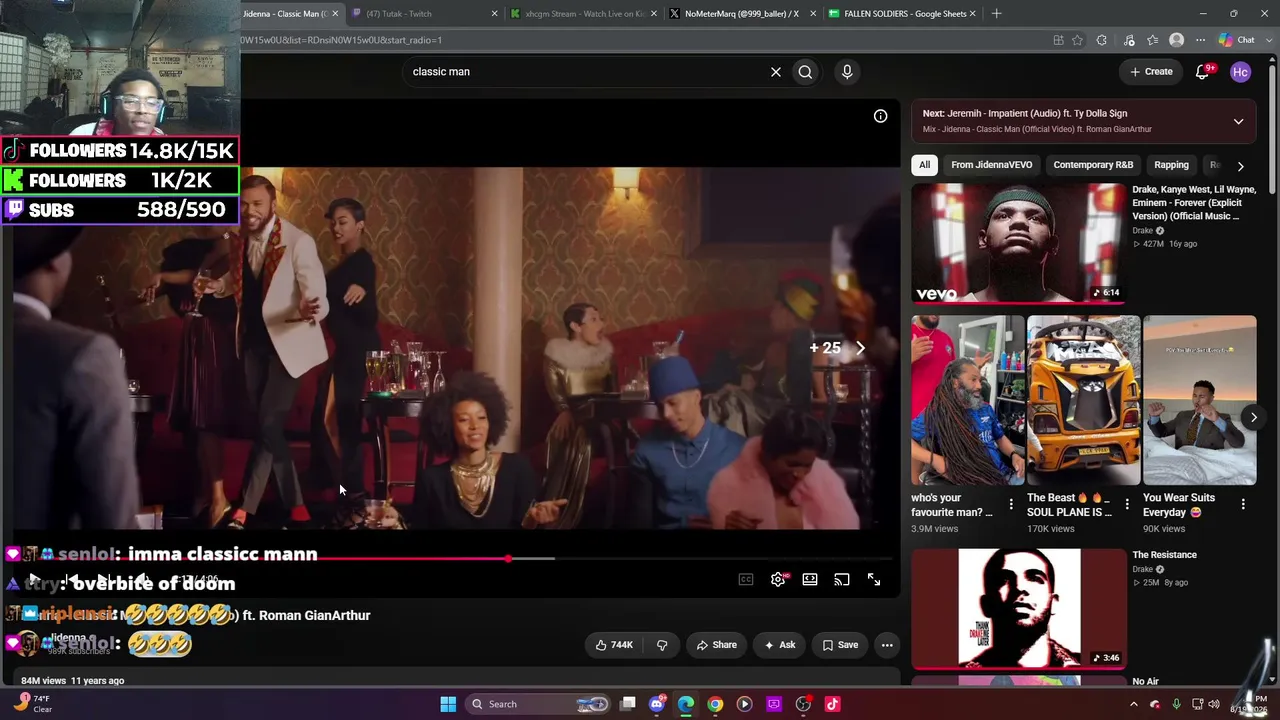Click into the 'classic man' search field
Screen dimensions: 1280x720
(x=585, y=72)
